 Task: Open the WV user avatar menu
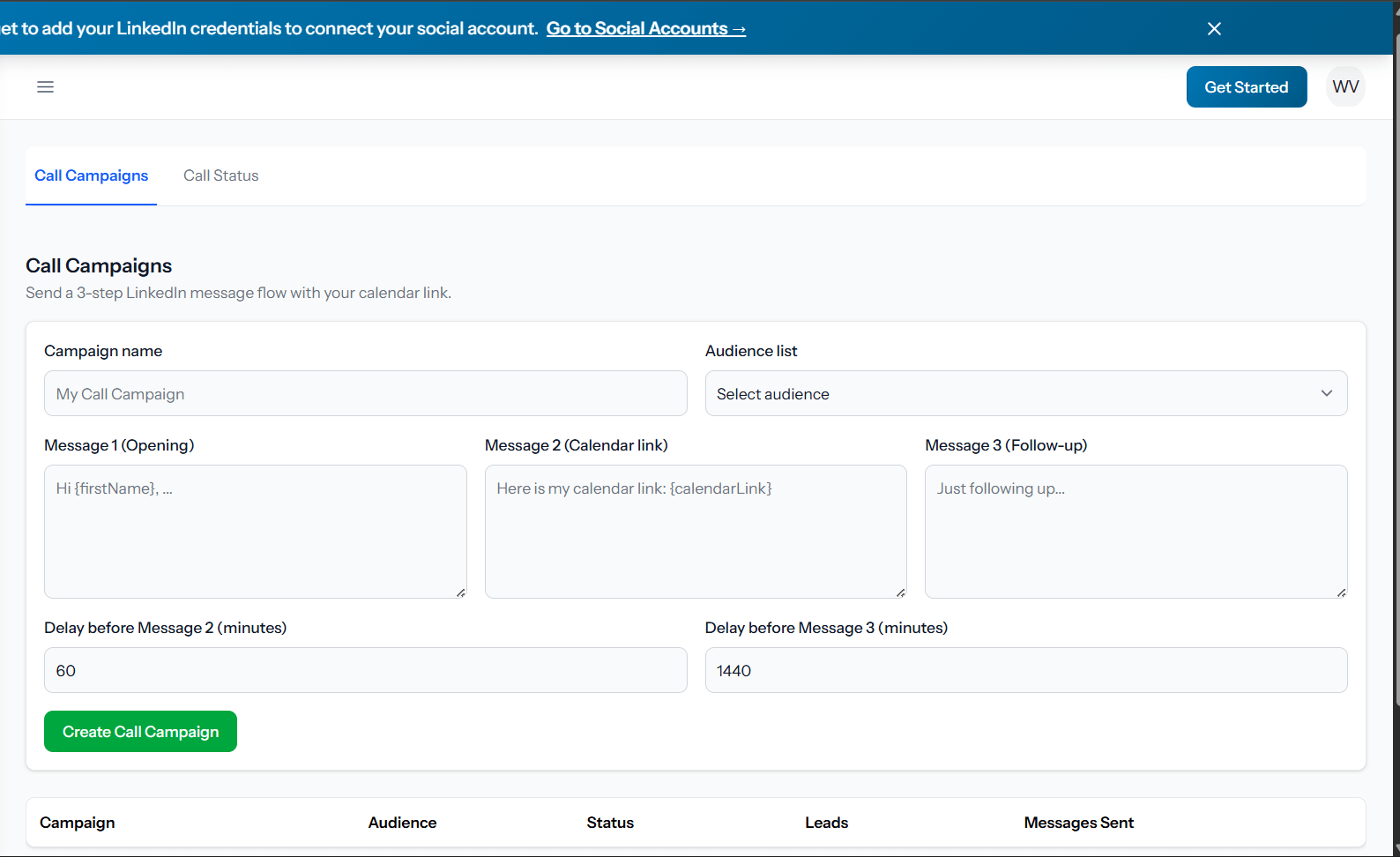[x=1345, y=86]
